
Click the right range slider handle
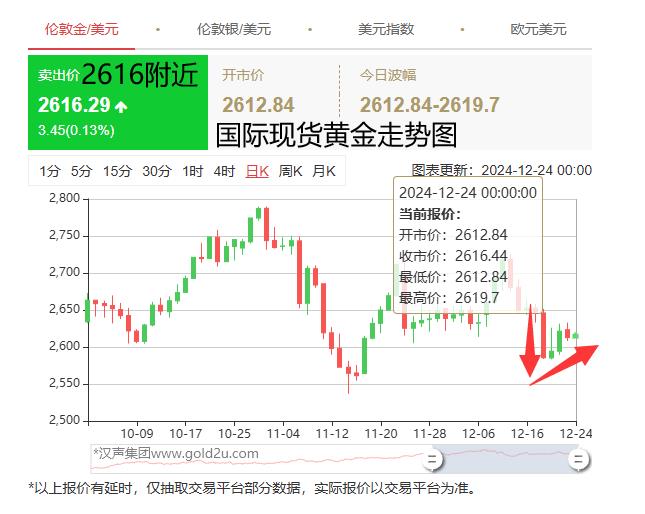click(577, 459)
